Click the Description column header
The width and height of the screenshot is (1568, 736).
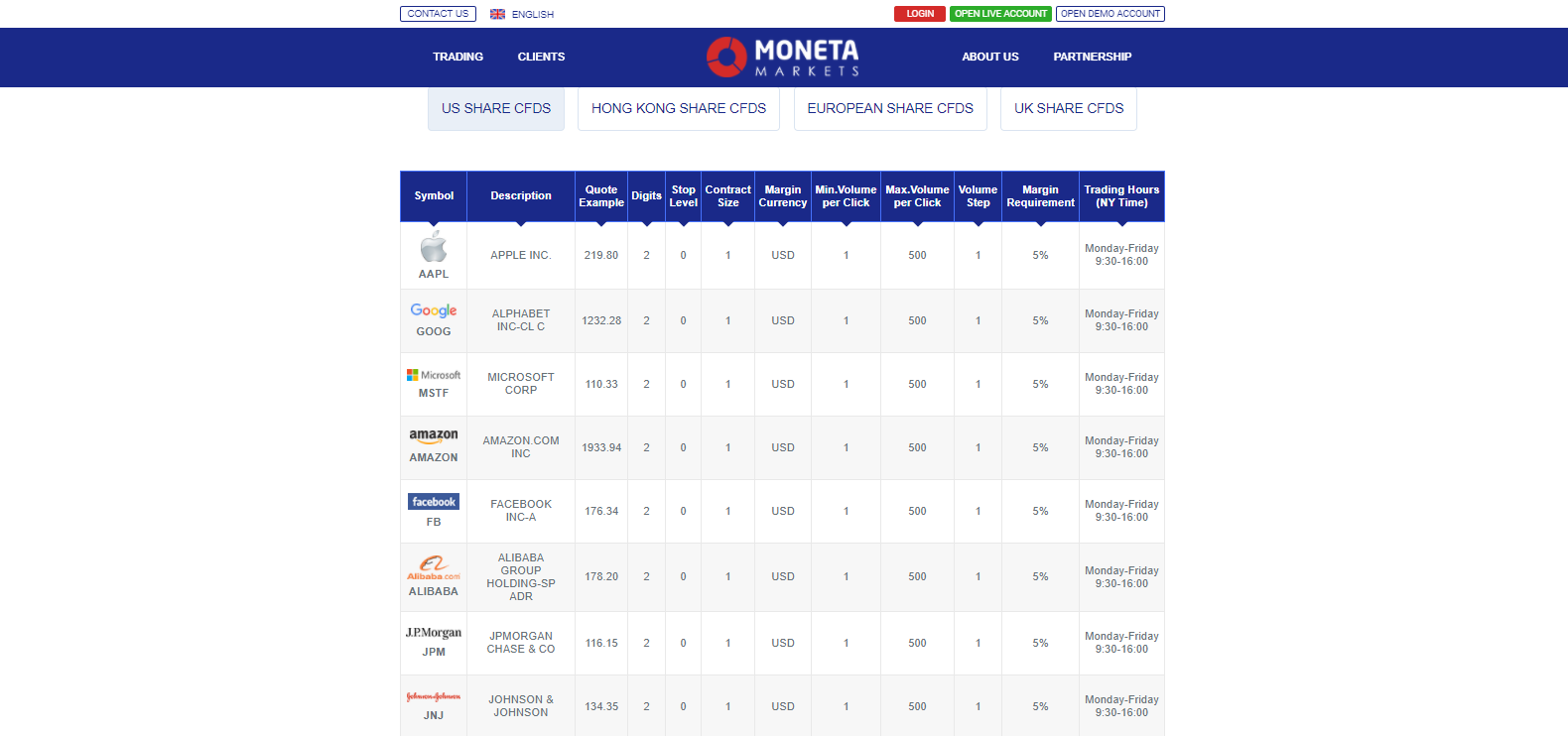[x=521, y=195]
